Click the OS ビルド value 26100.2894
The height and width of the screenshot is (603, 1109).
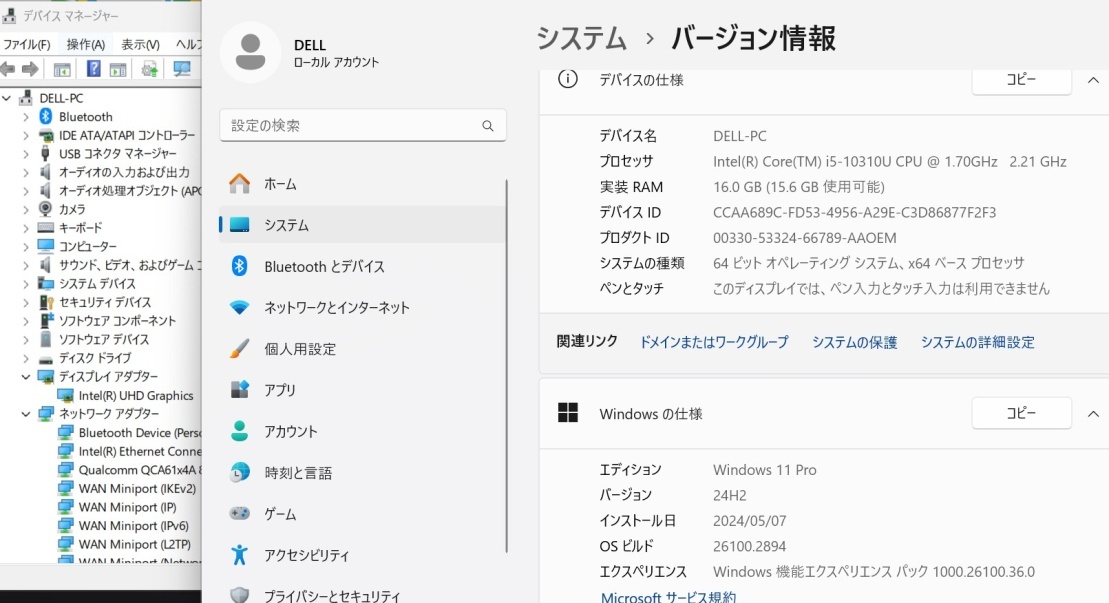tap(749, 546)
